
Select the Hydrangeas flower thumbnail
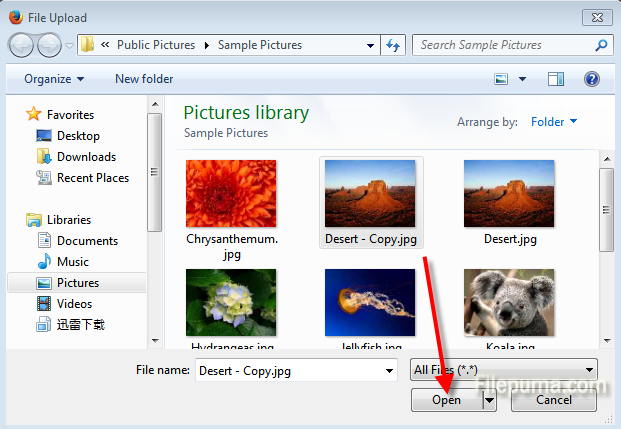[231, 302]
